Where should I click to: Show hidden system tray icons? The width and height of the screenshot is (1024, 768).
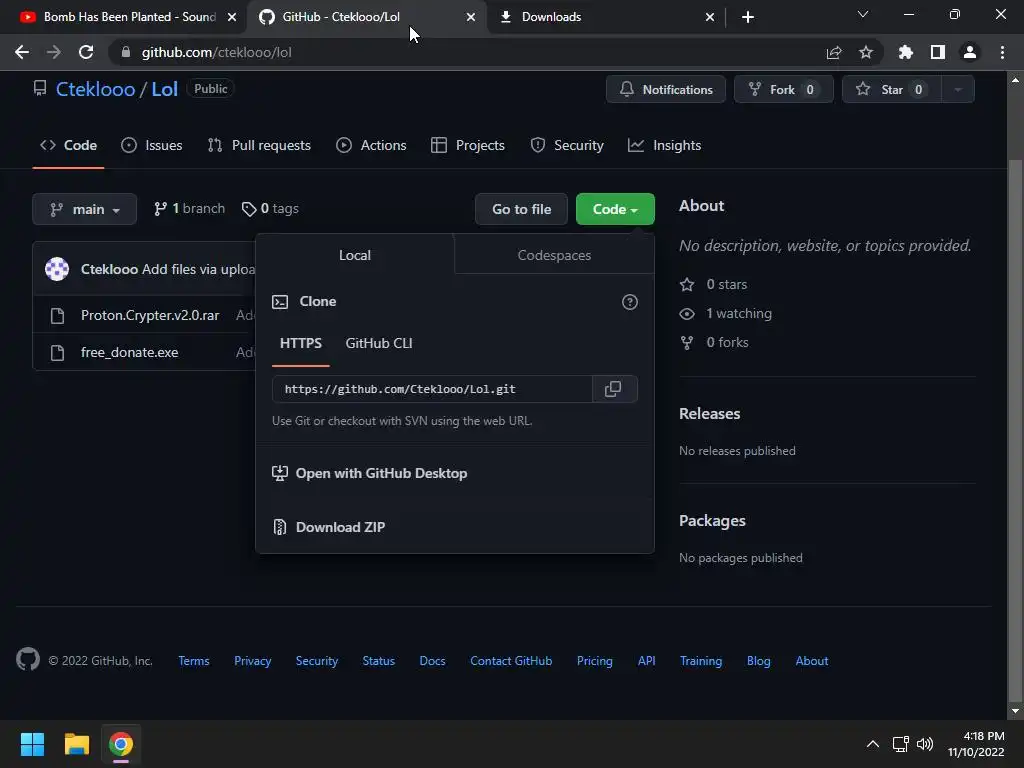point(872,744)
